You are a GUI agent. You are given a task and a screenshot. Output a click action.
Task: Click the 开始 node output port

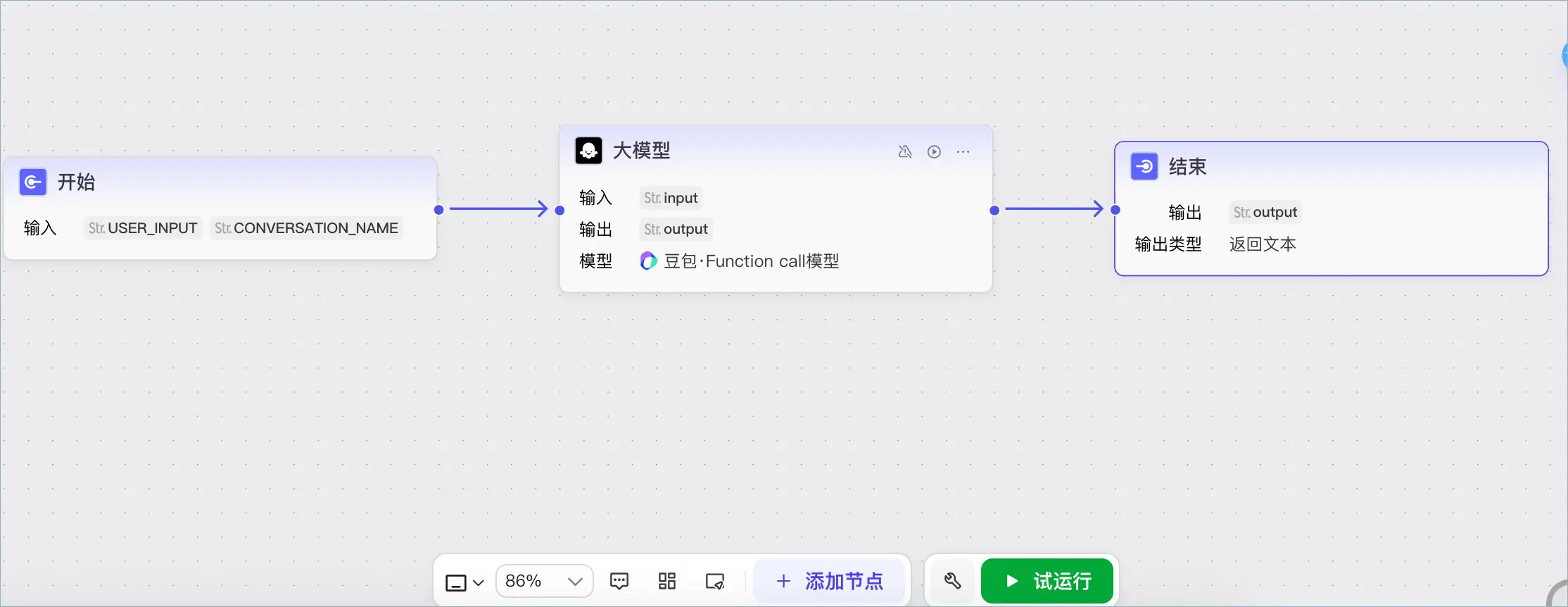(439, 210)
